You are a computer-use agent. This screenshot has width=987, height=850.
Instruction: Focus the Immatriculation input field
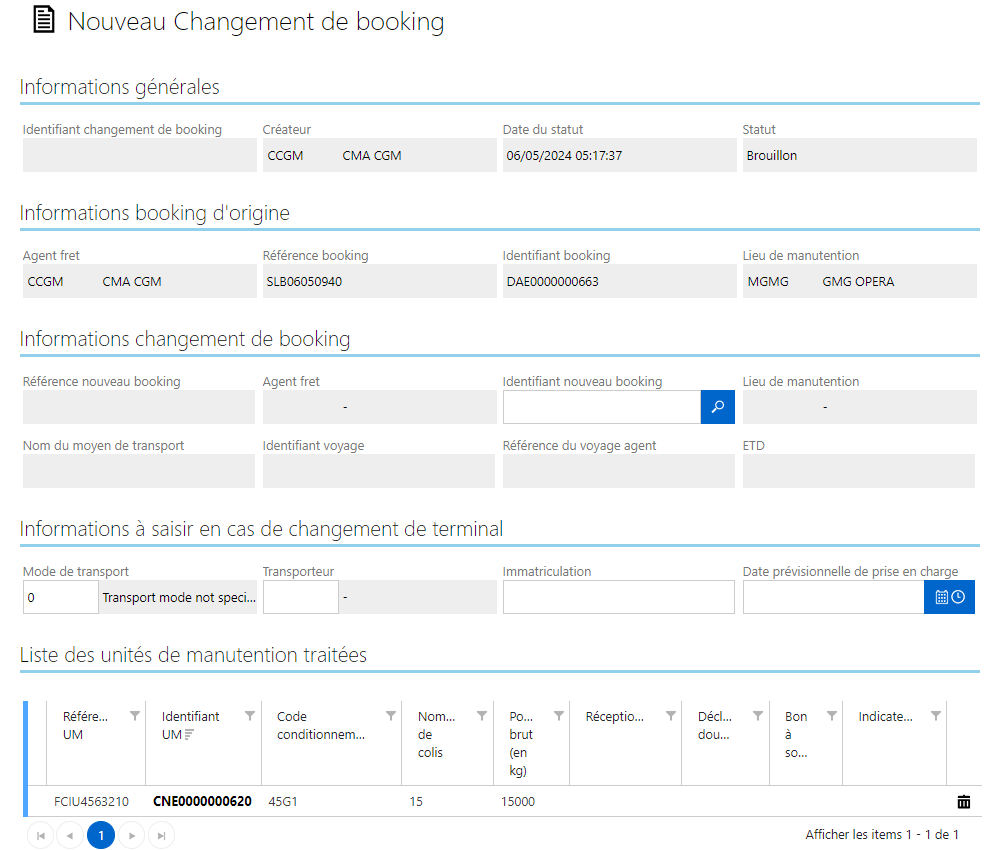point(618,597)
